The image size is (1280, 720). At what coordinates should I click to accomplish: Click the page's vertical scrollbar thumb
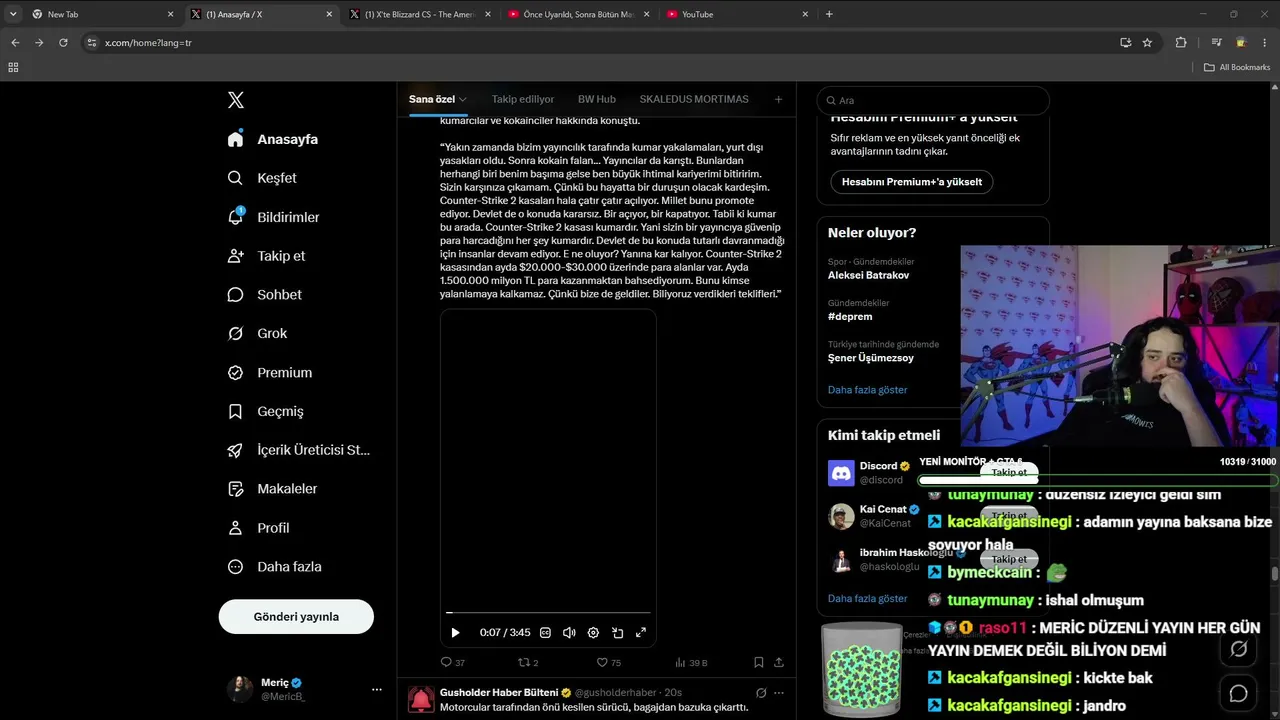point(1274,574)
